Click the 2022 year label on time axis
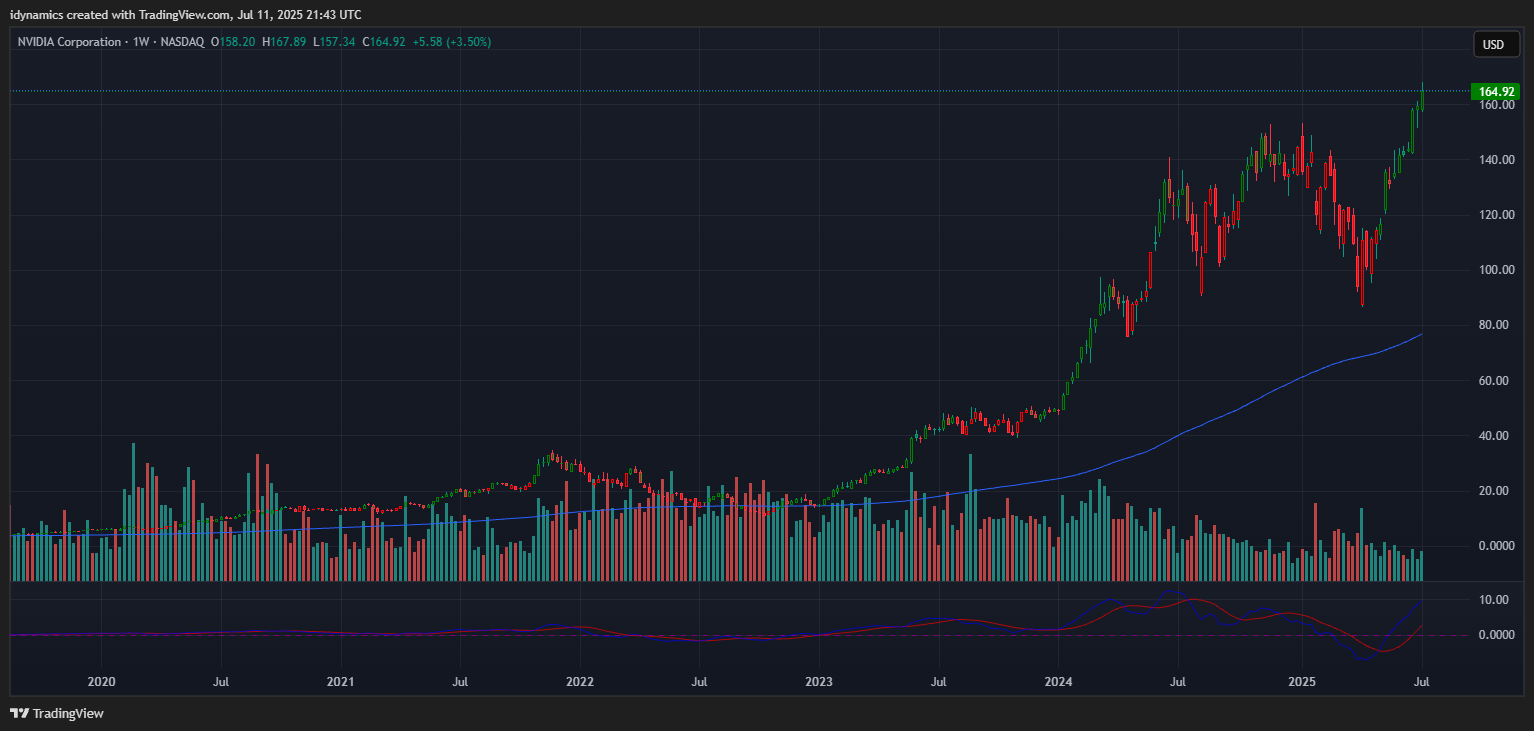This screenshot has height=731, width=1534. [x=580, y=682]
